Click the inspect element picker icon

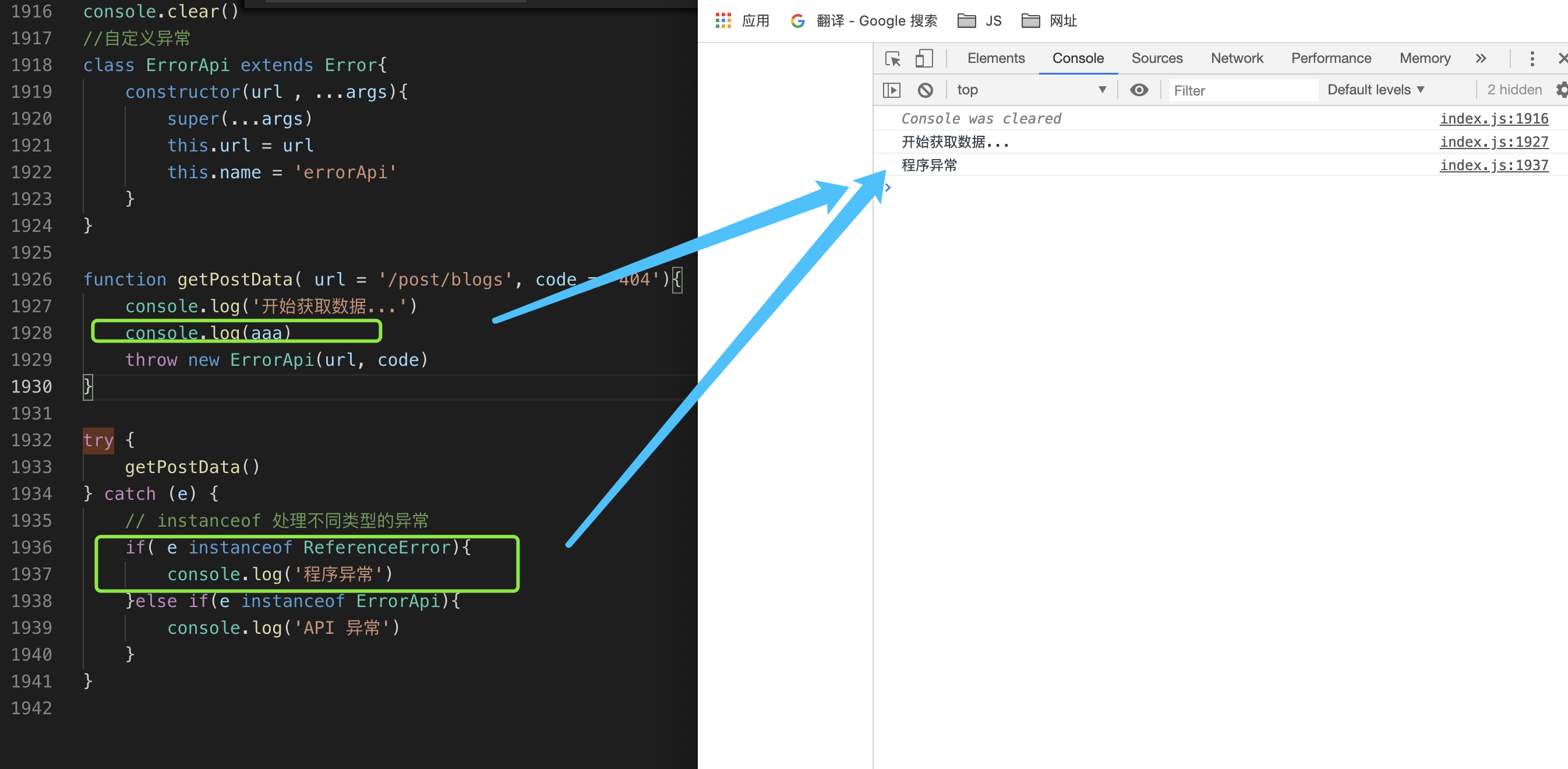(892, 58)
